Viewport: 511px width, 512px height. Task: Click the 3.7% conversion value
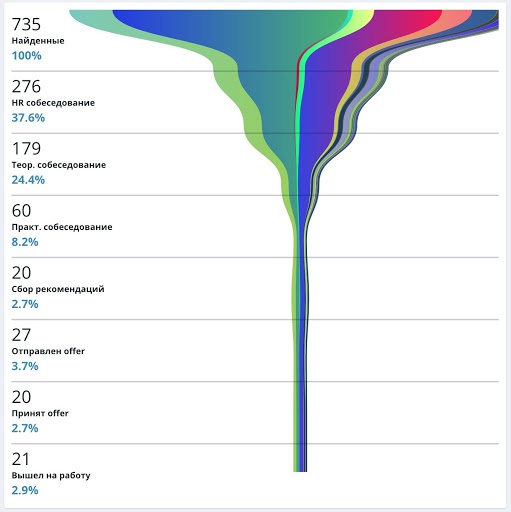25,366
